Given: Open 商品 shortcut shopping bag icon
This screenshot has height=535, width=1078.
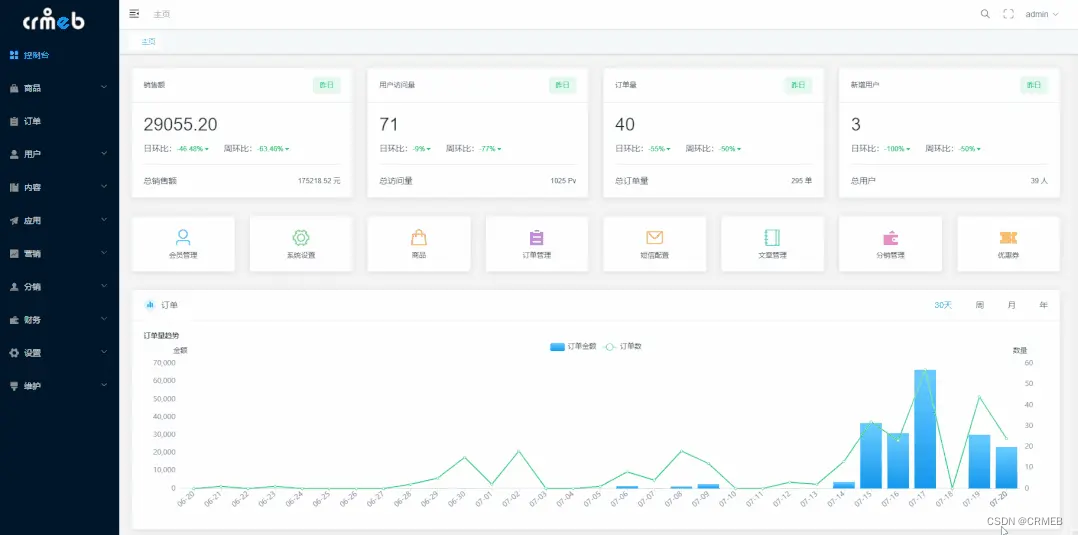Looking at the screenshot, I should coord(419,237).
